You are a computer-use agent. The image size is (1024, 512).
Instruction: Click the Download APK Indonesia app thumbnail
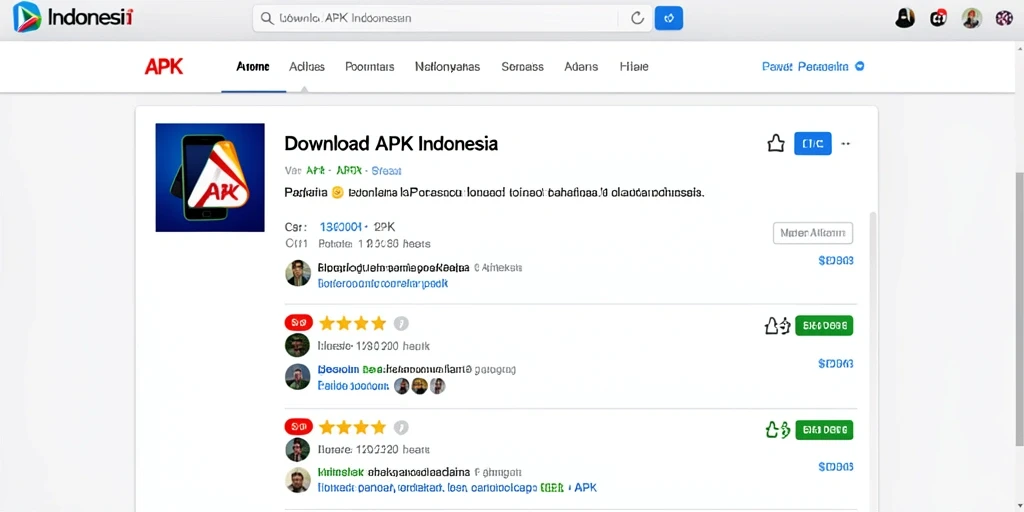tap(210, 178)
